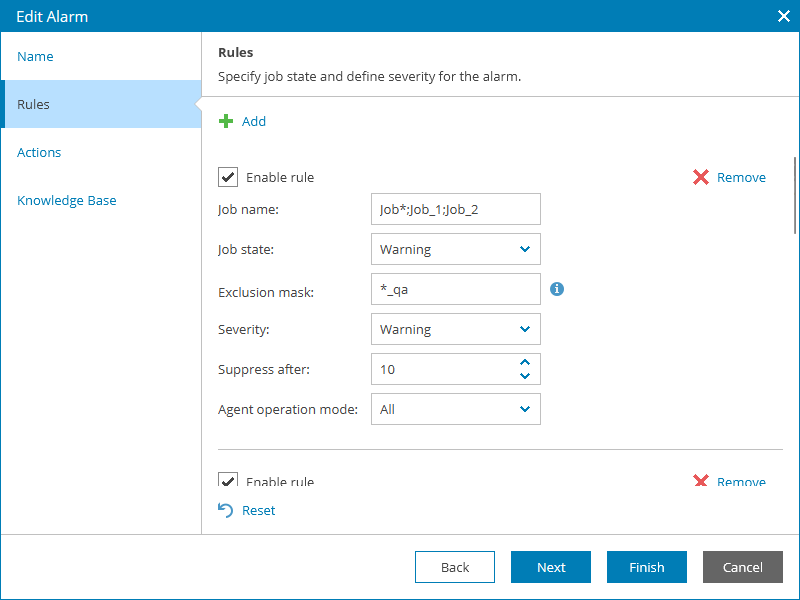Viewport: 800px width, 600px height.
Task: Close the Edit Alarm dialog
Action: click(x=784, y=16)
